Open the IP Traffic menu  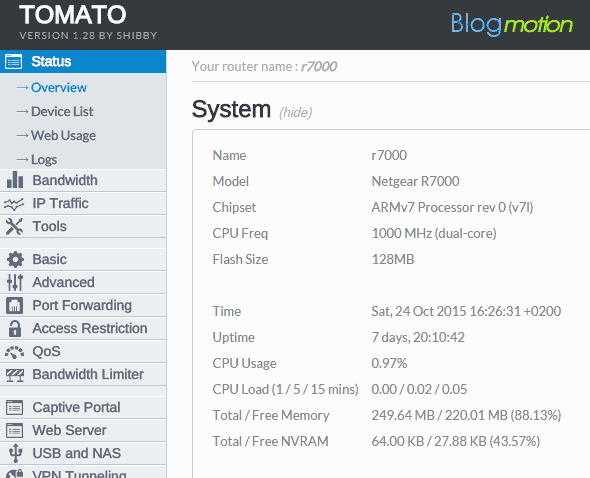click(x=83, y=203)
